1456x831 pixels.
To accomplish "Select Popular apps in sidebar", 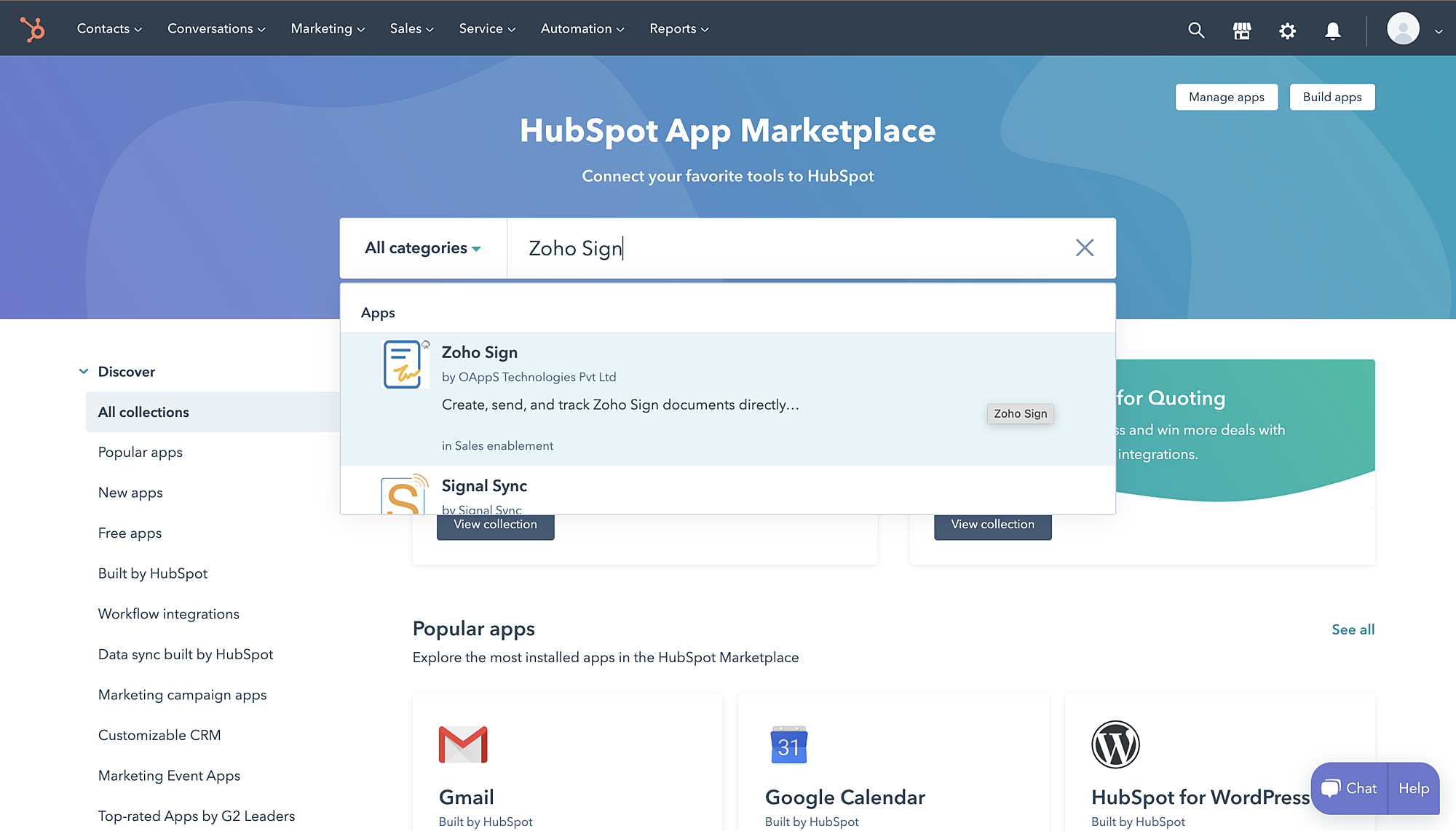I will click(x=141, y=453).
